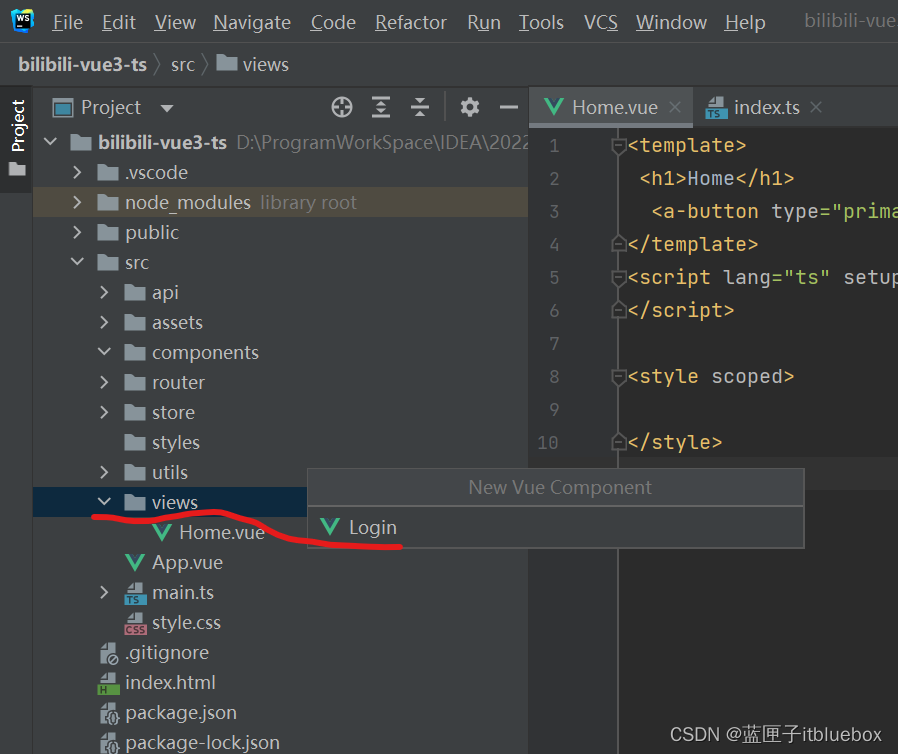The height and width of the screenshot is (754, 898).
Task: Expand the public folder
Action: coord(77,232)
